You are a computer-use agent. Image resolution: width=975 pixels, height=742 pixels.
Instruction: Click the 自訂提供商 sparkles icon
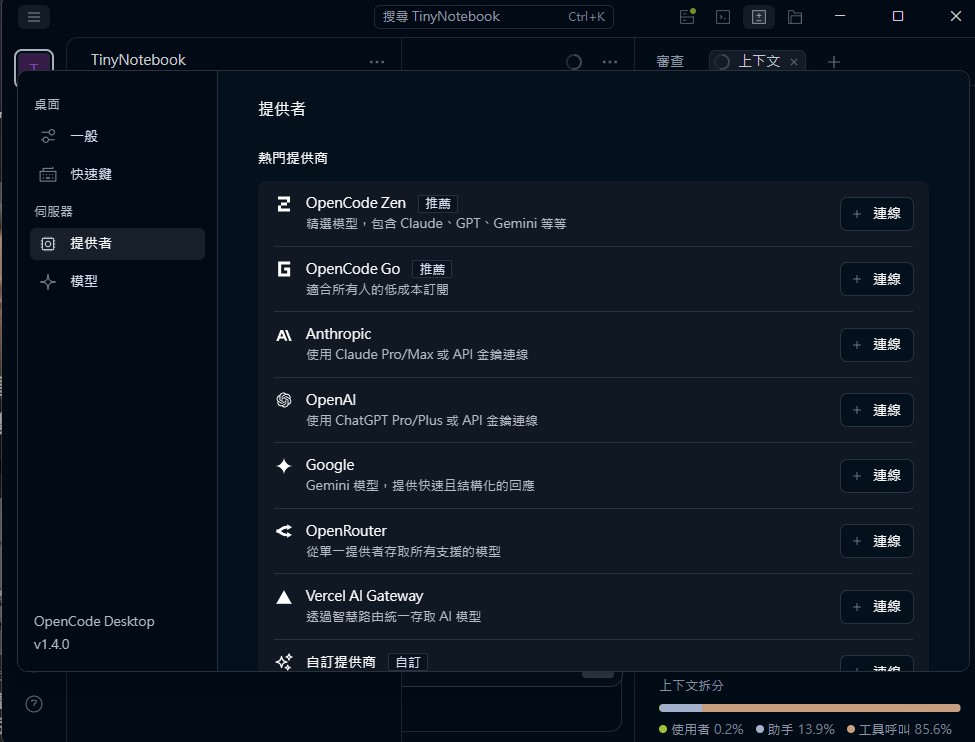tap(284, 662)
